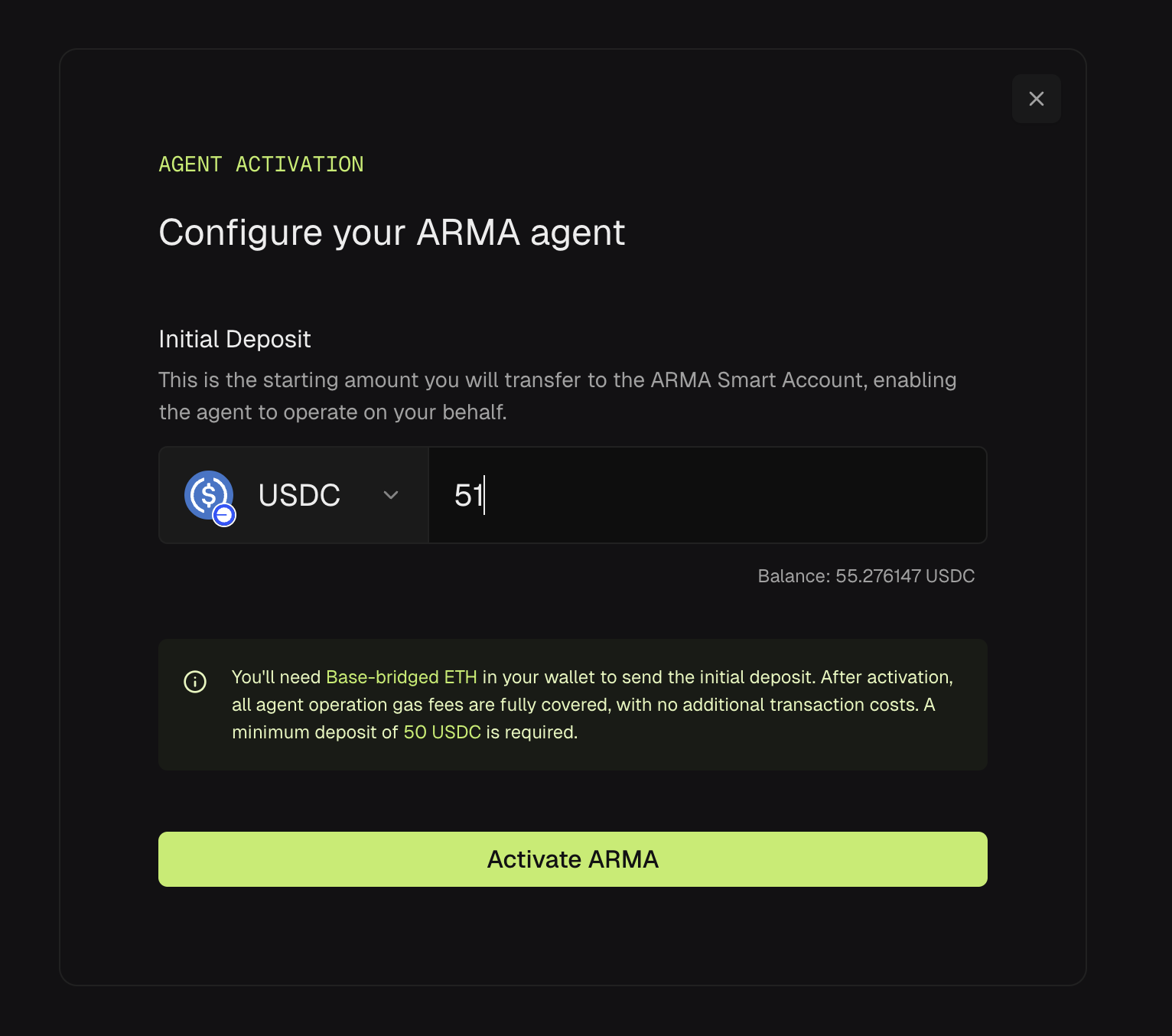Click the gas fees fully covered notice text
The width and height of the screenshot is (1172, 1036).
click(x=574, y=705)
